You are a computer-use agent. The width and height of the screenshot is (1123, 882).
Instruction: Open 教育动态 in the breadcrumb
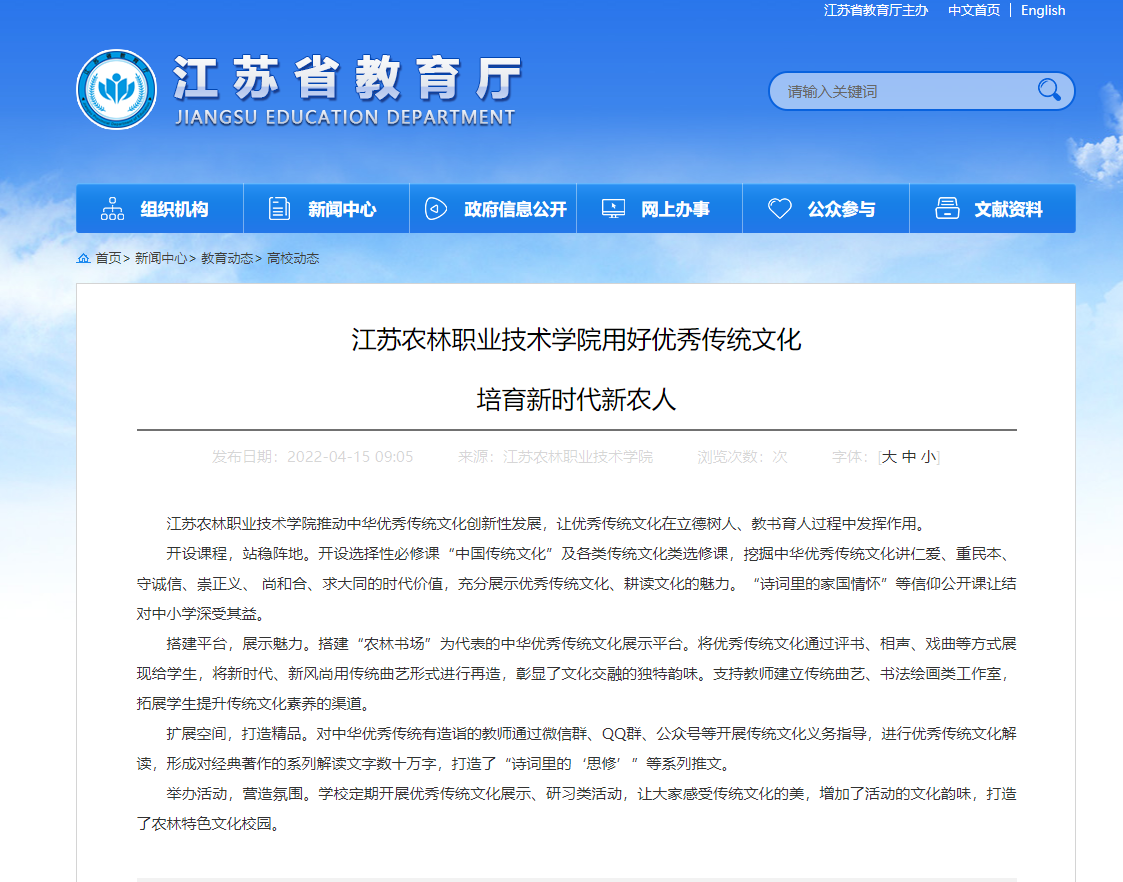[227, 258]
